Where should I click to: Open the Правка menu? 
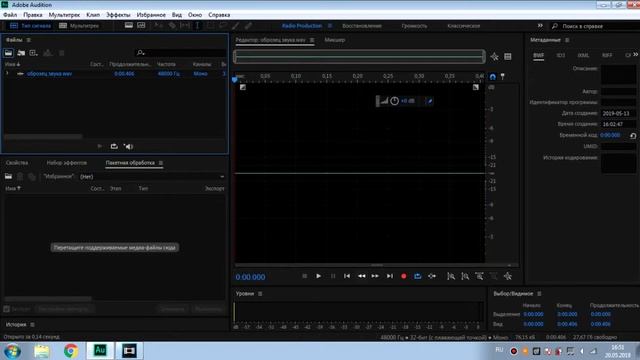tap(33, 15)
